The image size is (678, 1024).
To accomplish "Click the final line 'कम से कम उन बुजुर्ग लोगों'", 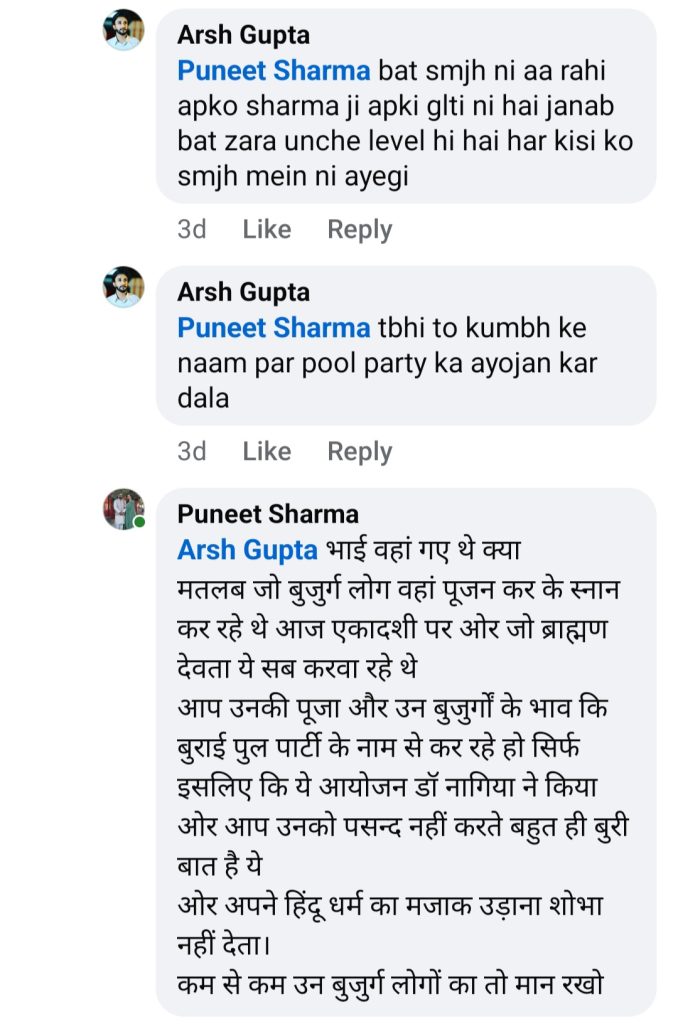I will pos(391,982).
